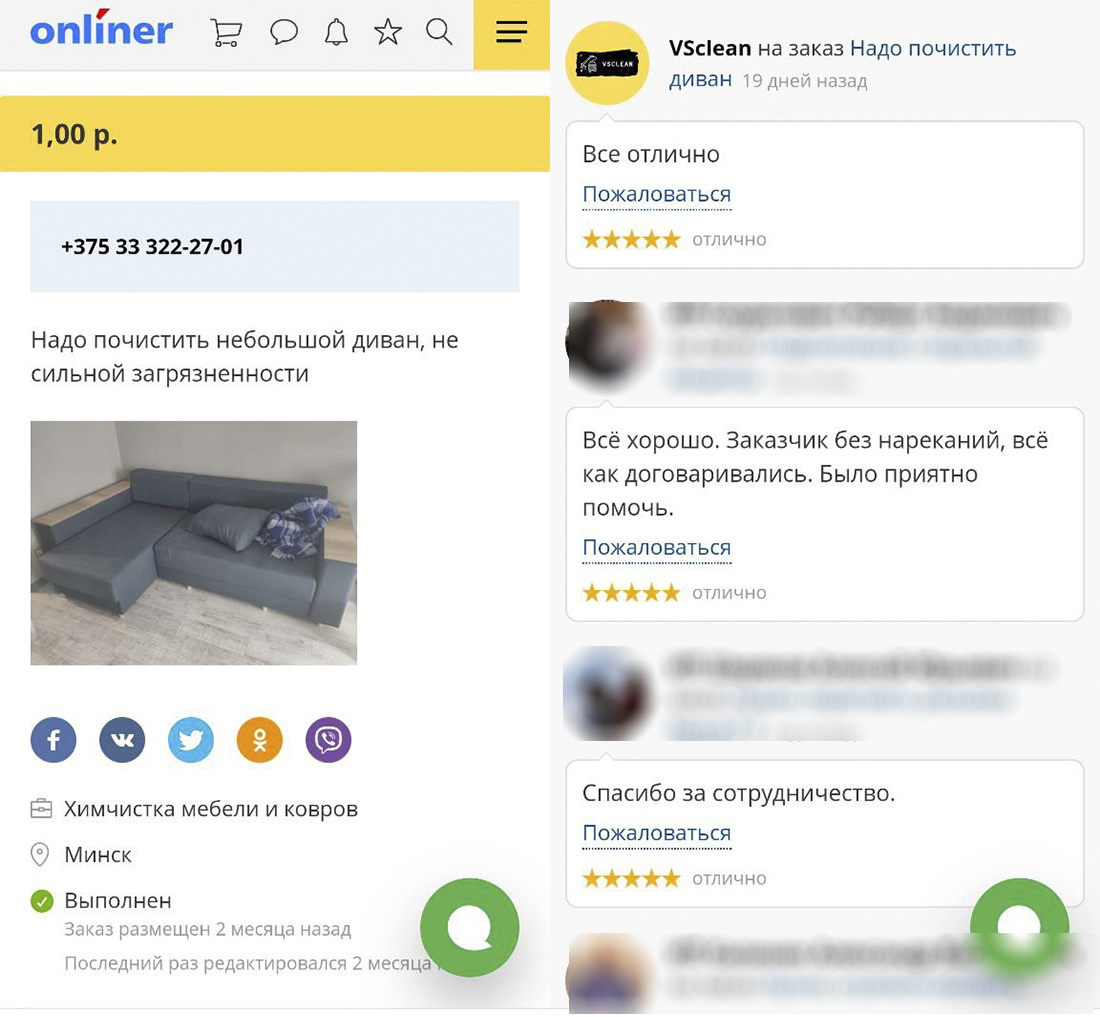The height and width of the screenshot is (1017, 1100).
Task: Open green chat bubble on order page
Action: [469, 927]
